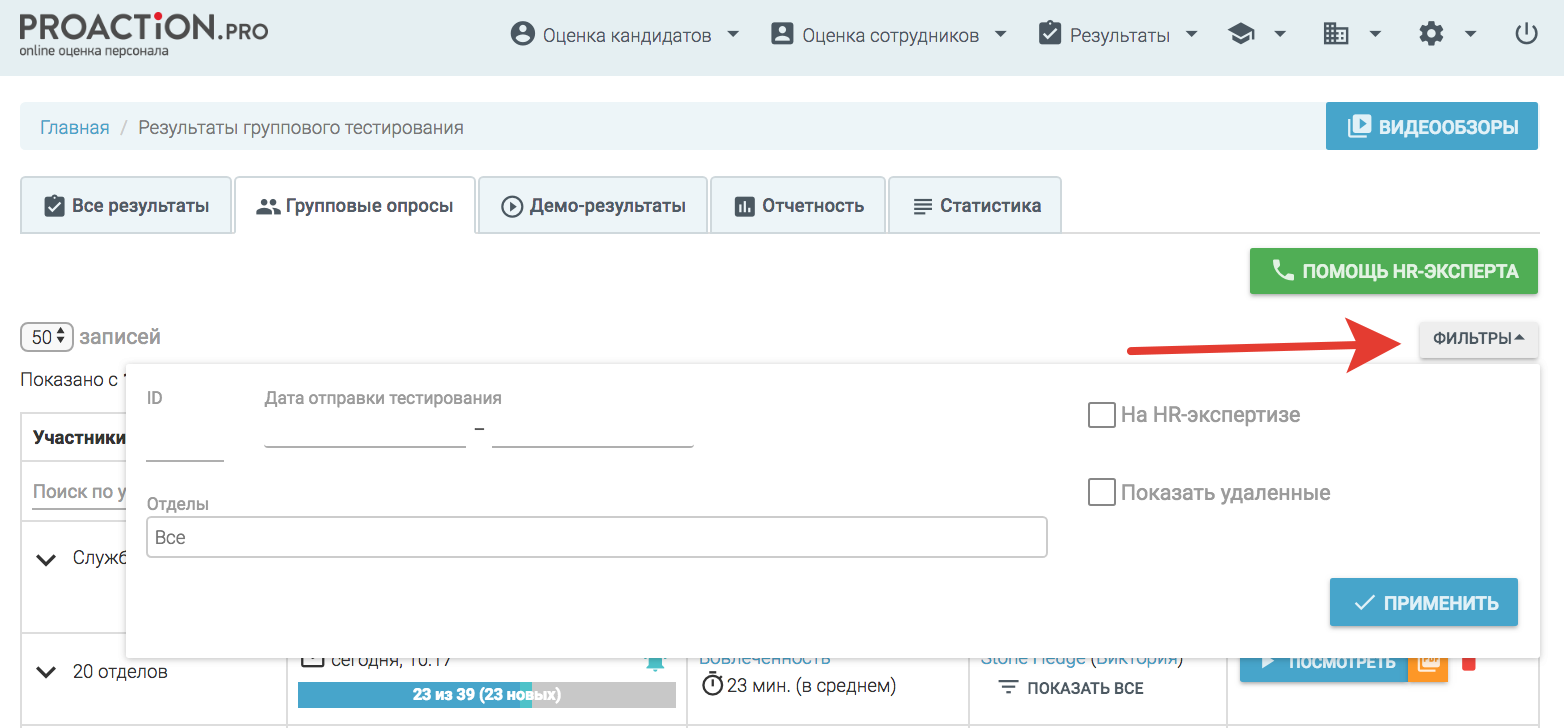
Task: Click ПОКАЗАТЬ ВСЕ filter link
Action: pos(1072,688)
